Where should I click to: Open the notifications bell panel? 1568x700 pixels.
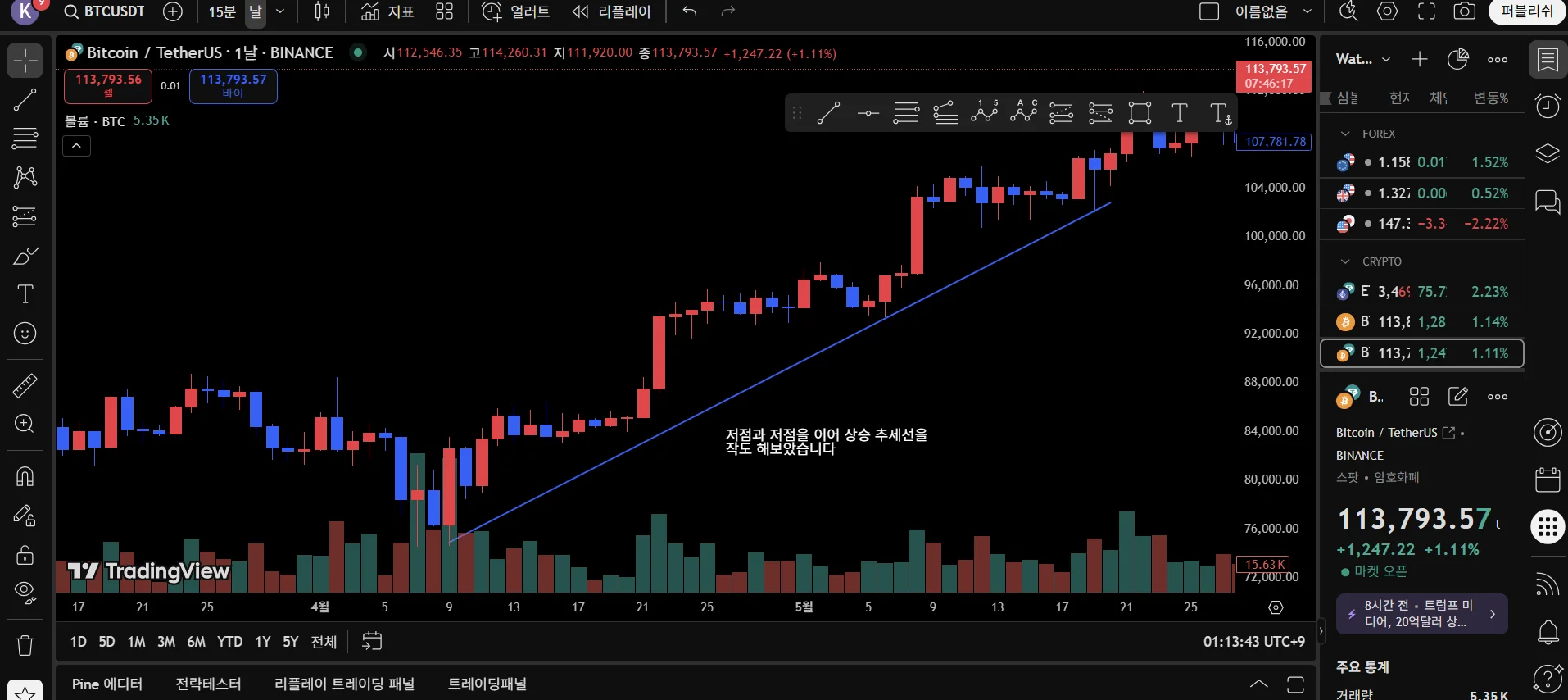pyautogui.click(x=1548, y=632)
